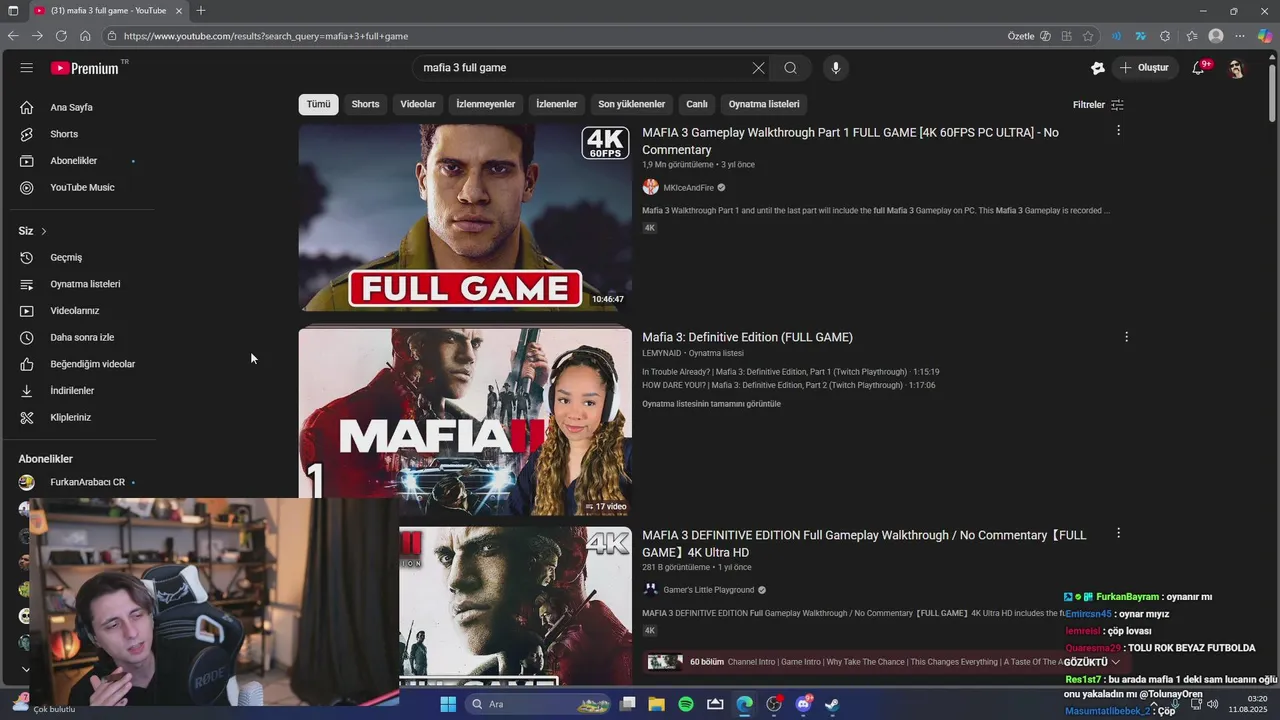Open Geçmiş history in sidebar
Viewport: 1280px width, 720px height.
coord(80,257)
